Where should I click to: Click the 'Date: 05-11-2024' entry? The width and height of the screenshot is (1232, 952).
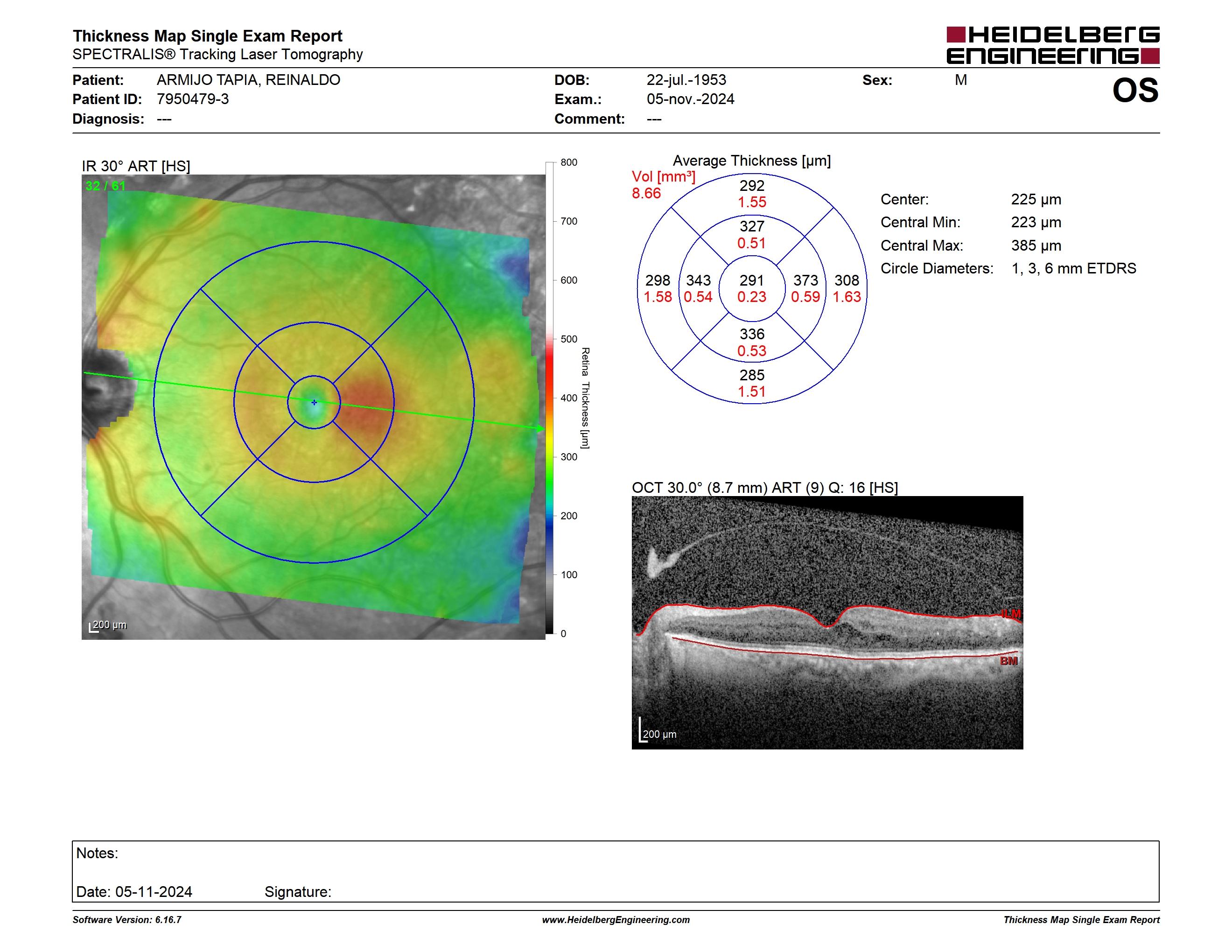coord(133,892)
